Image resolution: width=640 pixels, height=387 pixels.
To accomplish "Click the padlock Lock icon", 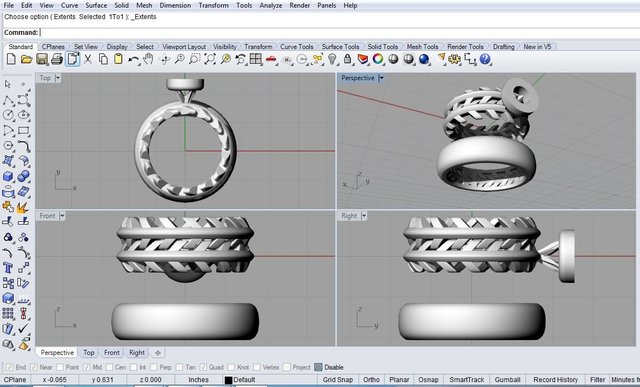I will coord(347,60).
